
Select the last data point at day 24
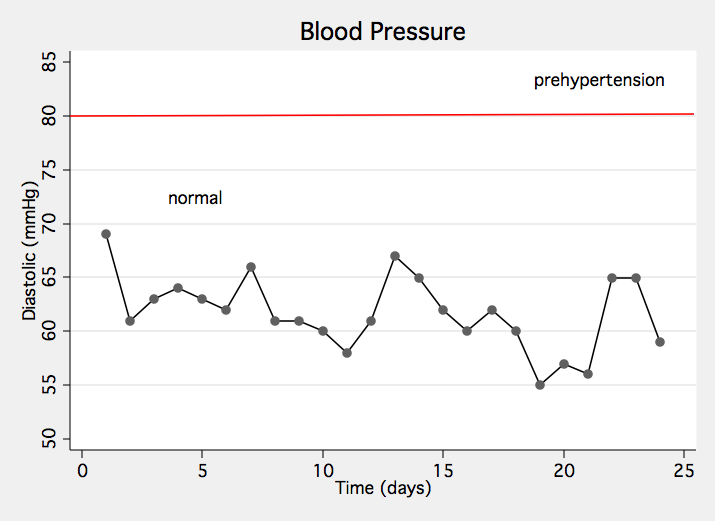click(660, 342)
